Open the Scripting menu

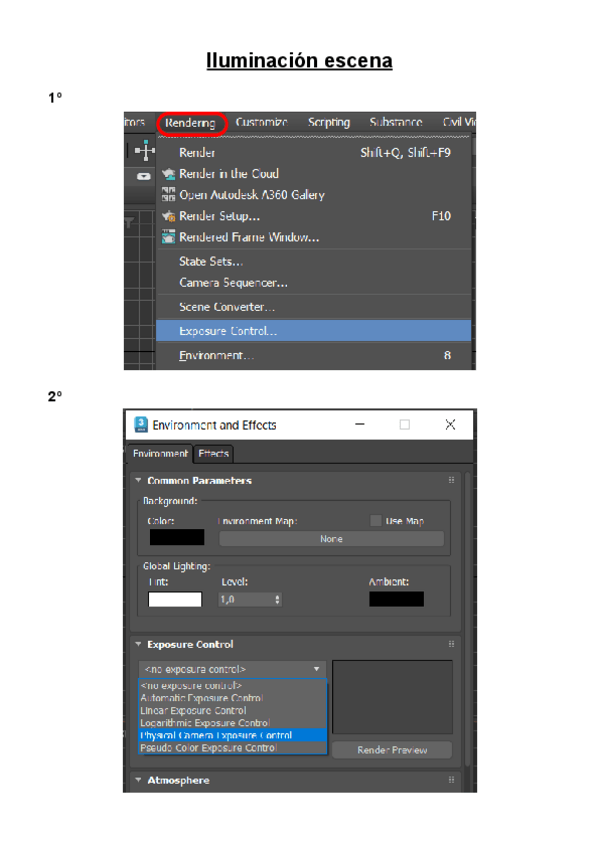[329, 122]
